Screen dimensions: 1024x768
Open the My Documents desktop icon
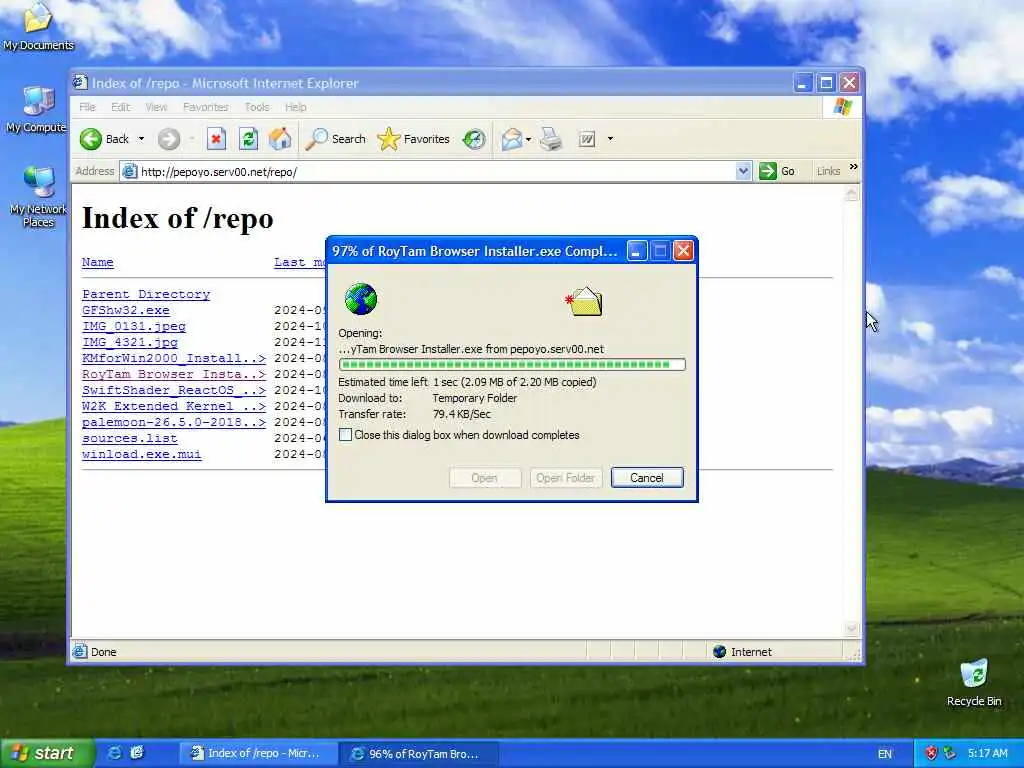click(38, 18)
